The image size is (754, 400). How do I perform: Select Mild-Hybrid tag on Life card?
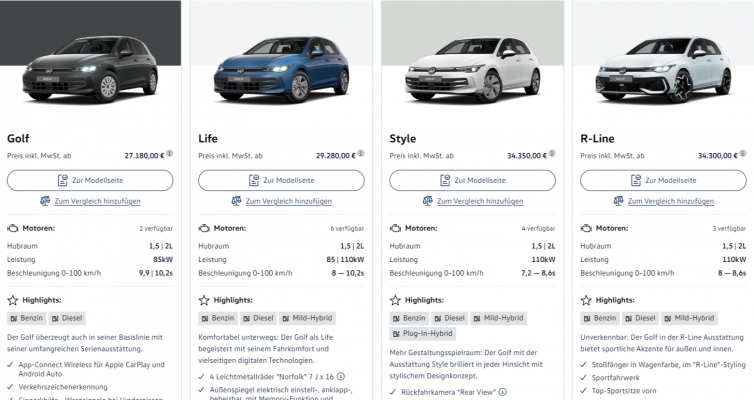click(x=307, y=318)
